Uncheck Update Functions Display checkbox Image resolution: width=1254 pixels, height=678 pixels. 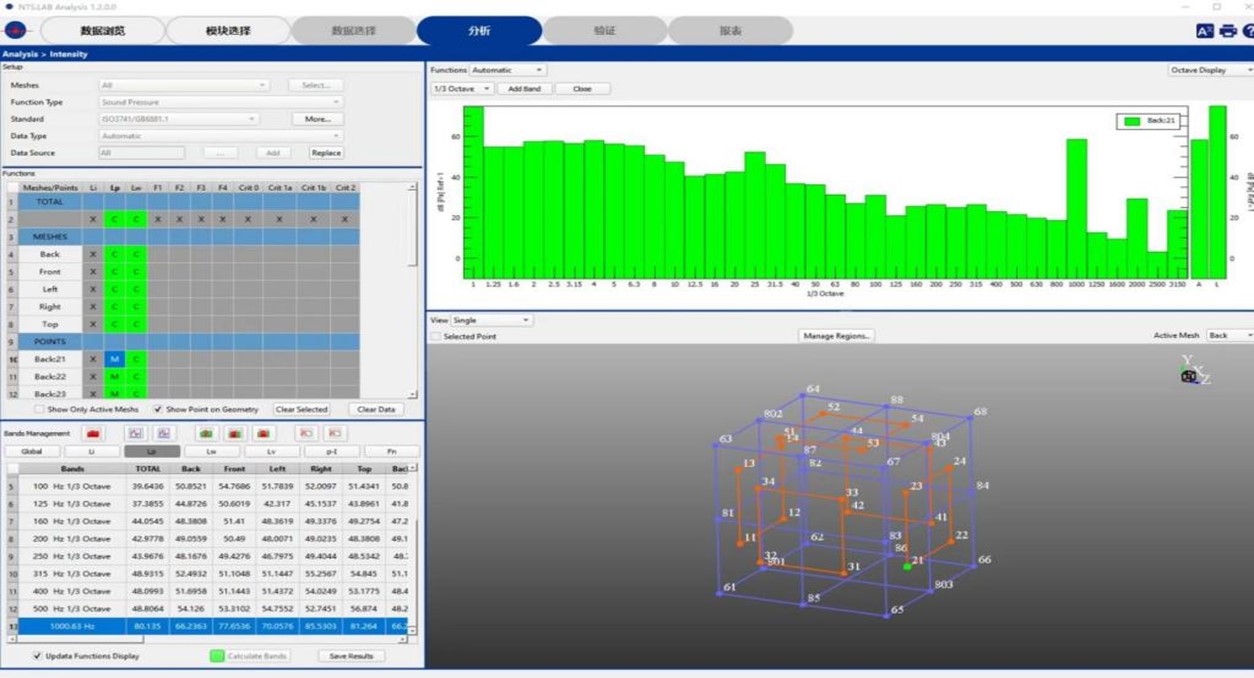tap(38, 656)
